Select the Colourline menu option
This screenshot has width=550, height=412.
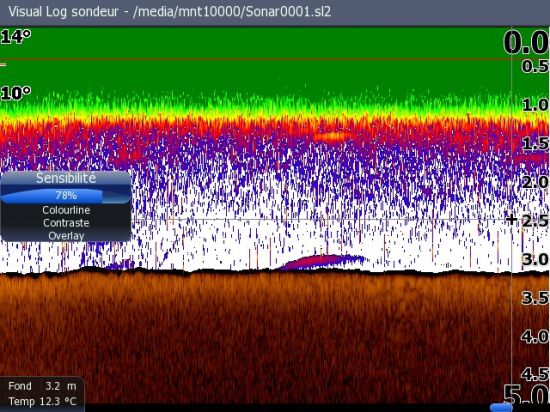click(x=66, y=210)
